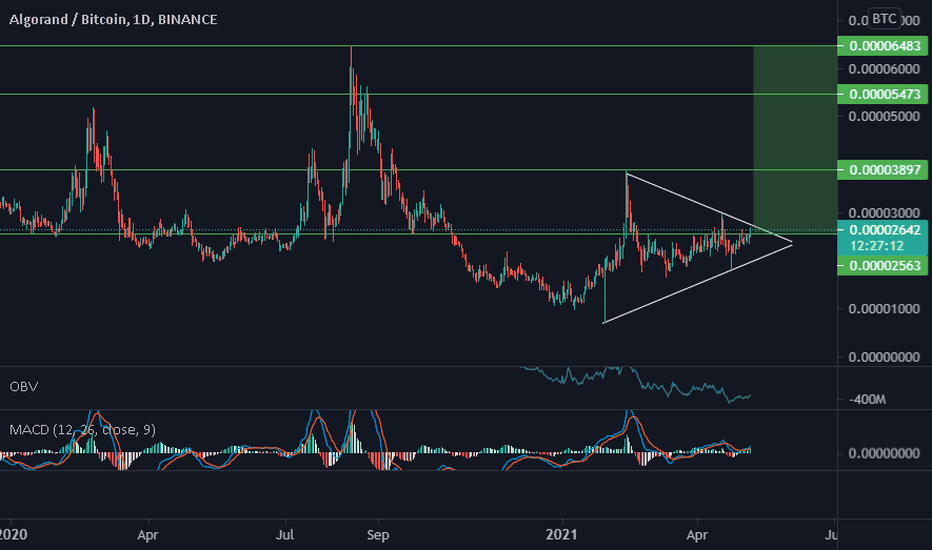Screen dimensions: 932x550
Task: Click the Jul time axis label
Action: click(285, 535)
